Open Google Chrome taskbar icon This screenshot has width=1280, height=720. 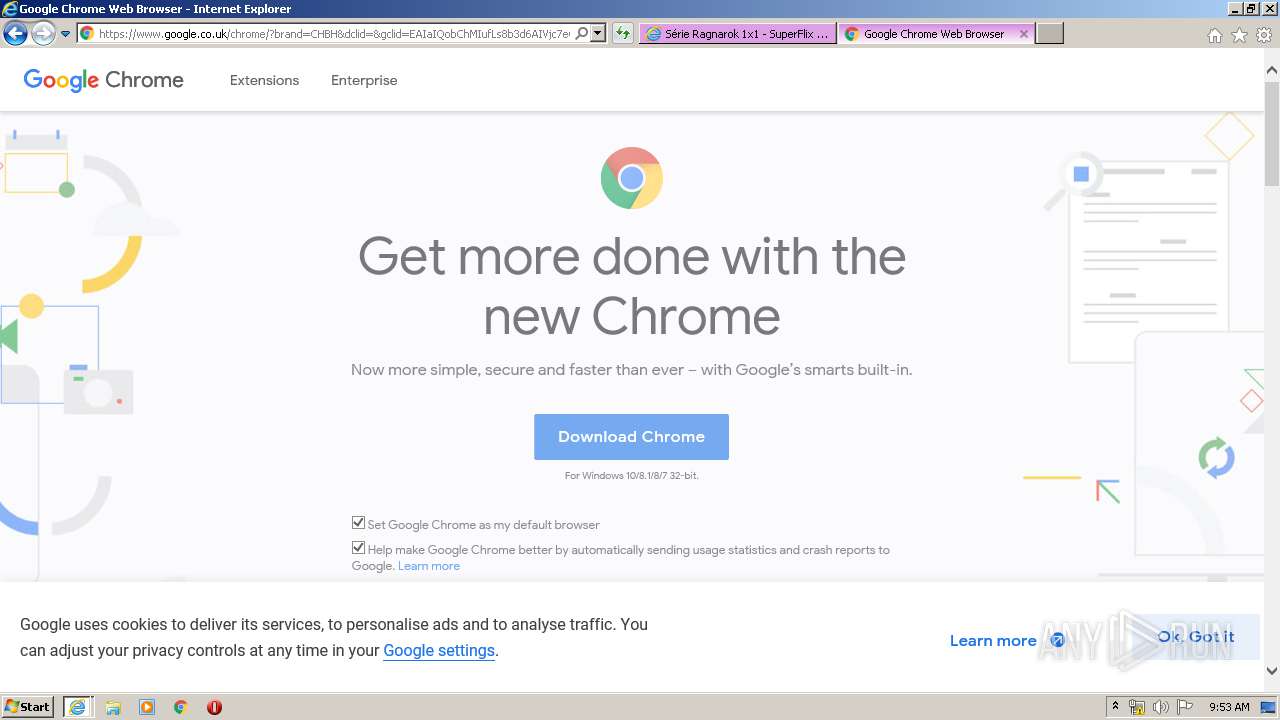pos(181,707)
